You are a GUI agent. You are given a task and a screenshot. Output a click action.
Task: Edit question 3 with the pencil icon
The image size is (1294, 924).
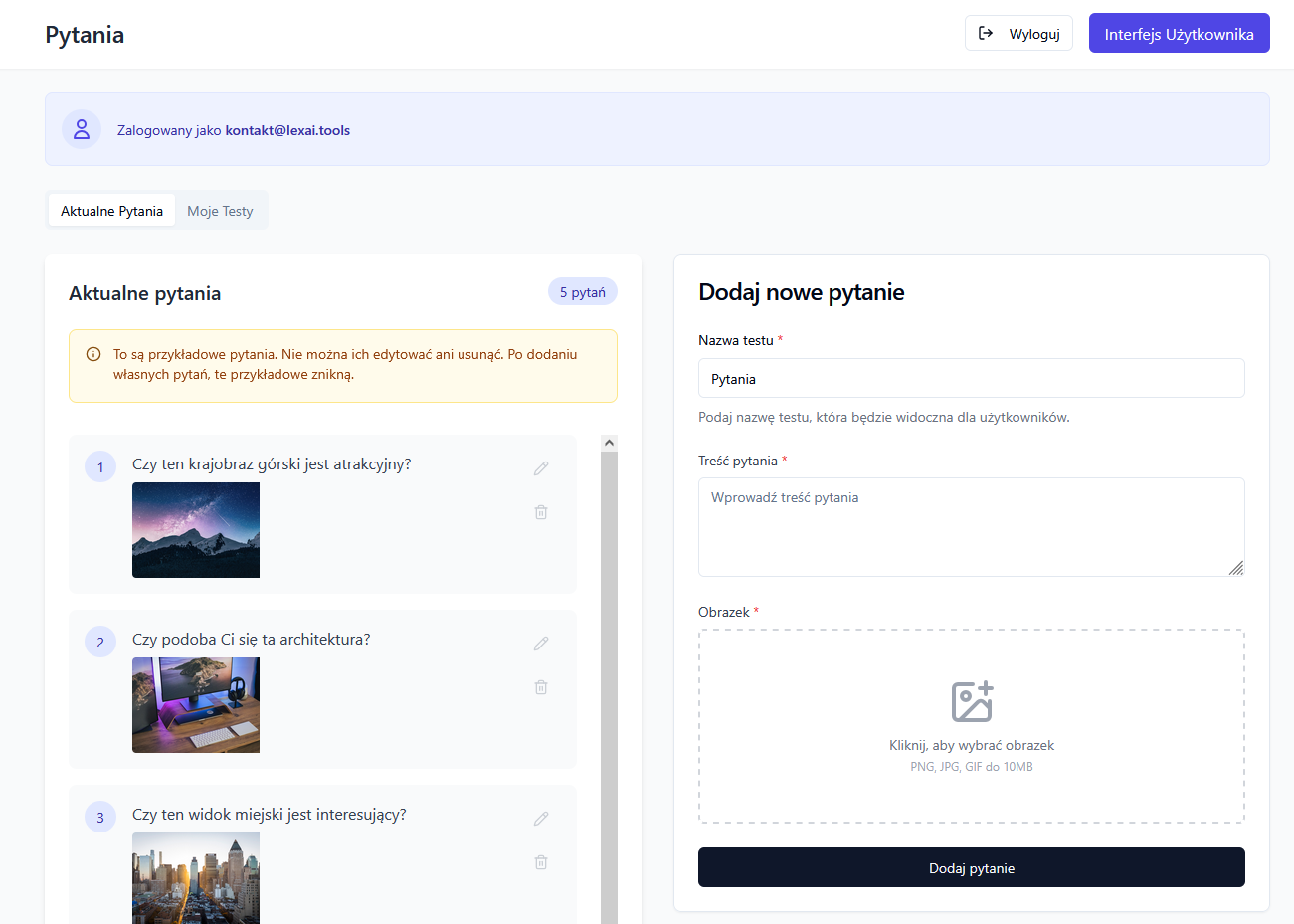click(541, 819)
